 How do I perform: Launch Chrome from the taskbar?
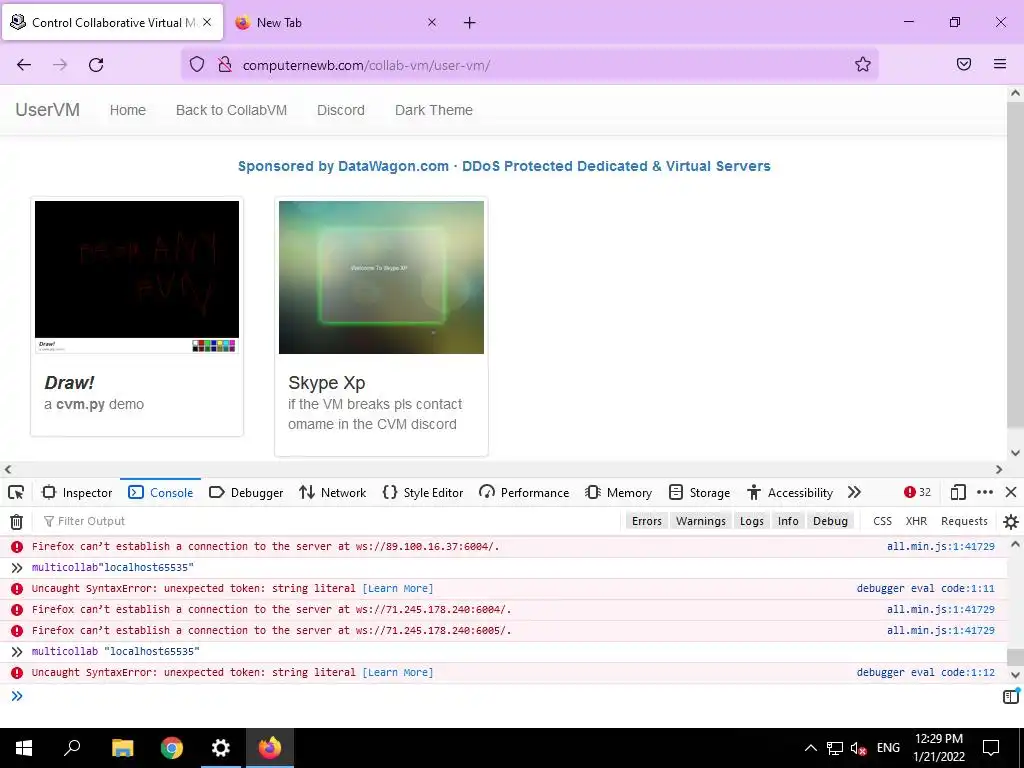click(172, 748)
